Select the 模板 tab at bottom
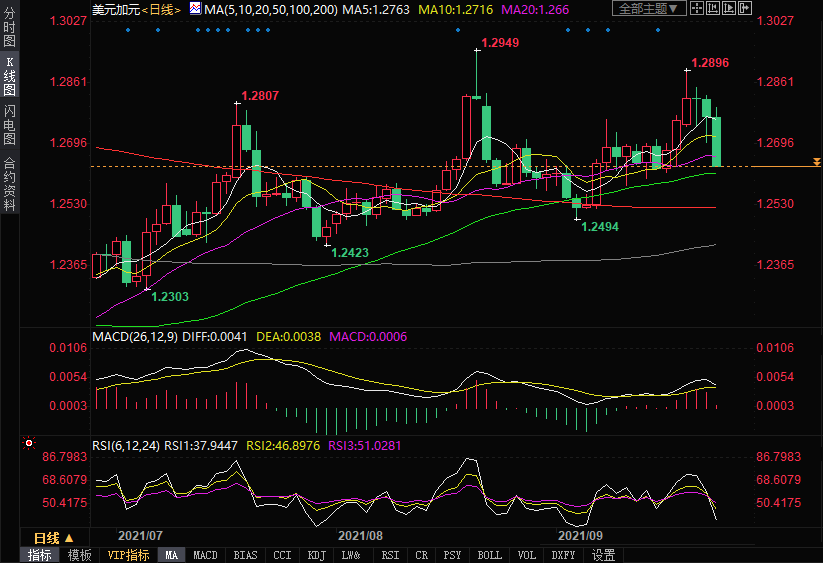The height and width of the screenshot is (563, 823). (79, 555)
